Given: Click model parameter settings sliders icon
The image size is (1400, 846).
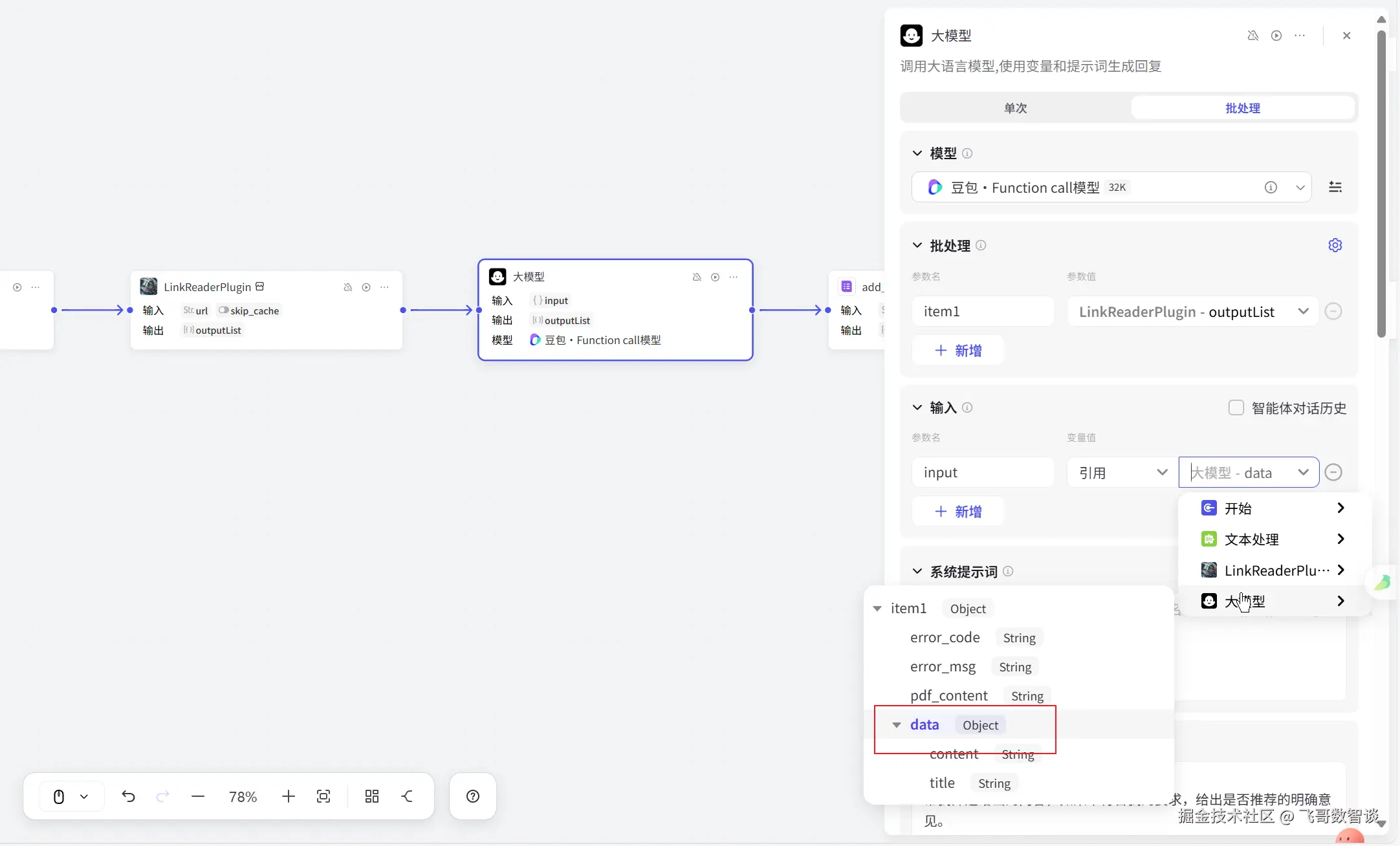Looking at the screenshot, I should click(1335, 188).
